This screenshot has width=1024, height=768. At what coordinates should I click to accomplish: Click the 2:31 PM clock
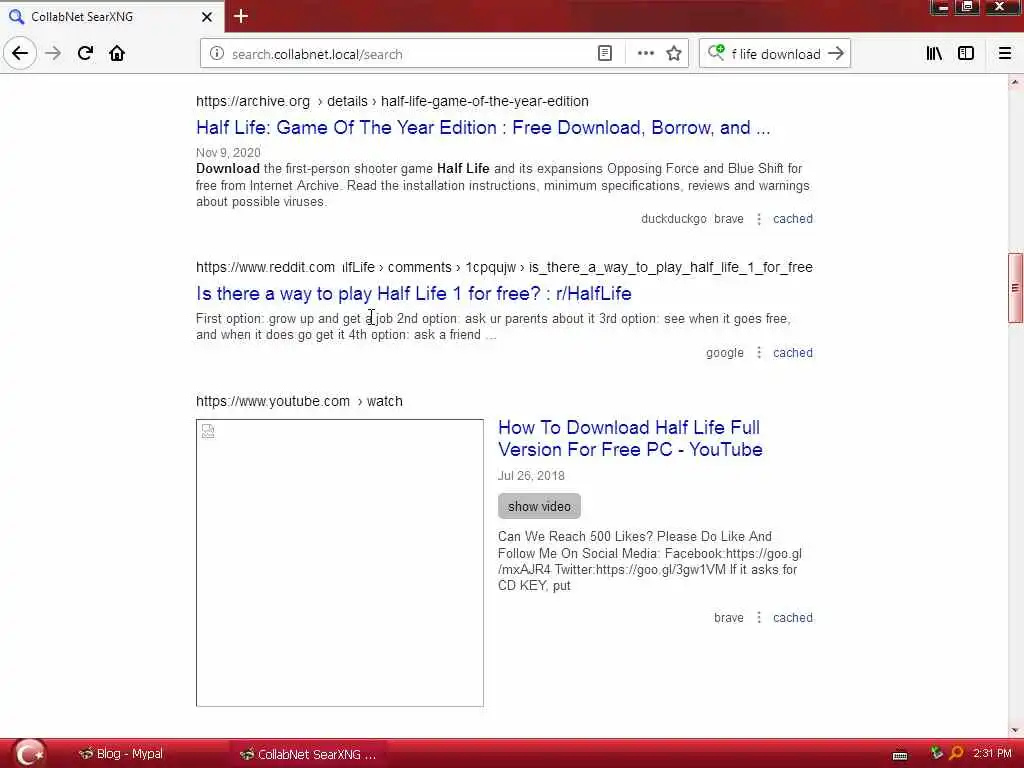point(993,753)
